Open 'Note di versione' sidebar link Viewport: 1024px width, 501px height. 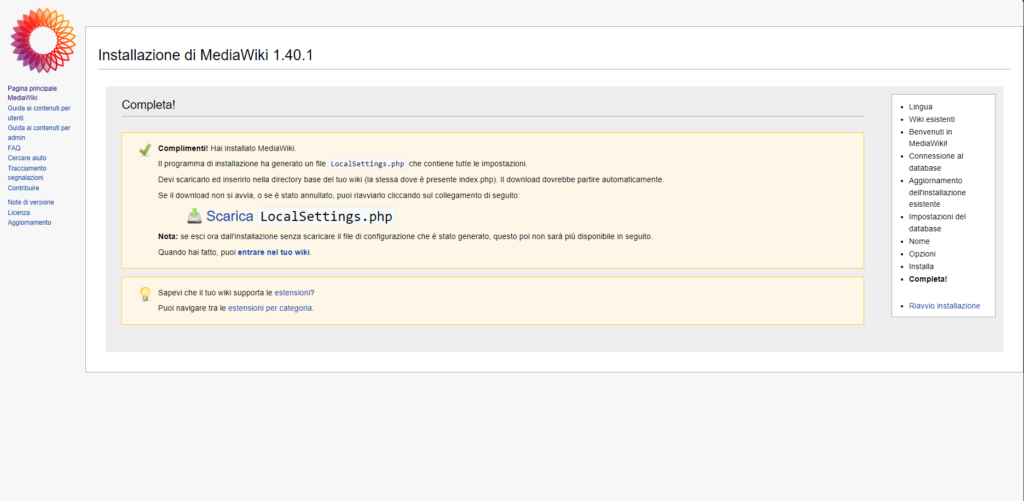pyautogui.click(x=31, y=202)
